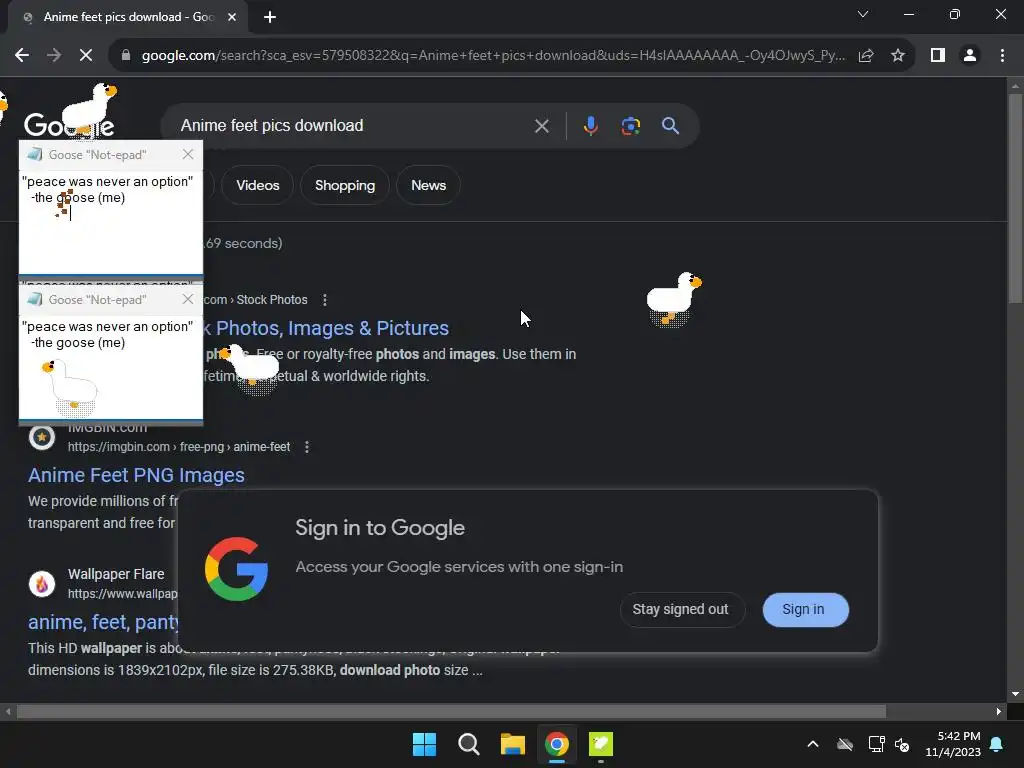
Task: Open Chrome three-dot menu
Action: [1002, 56]
